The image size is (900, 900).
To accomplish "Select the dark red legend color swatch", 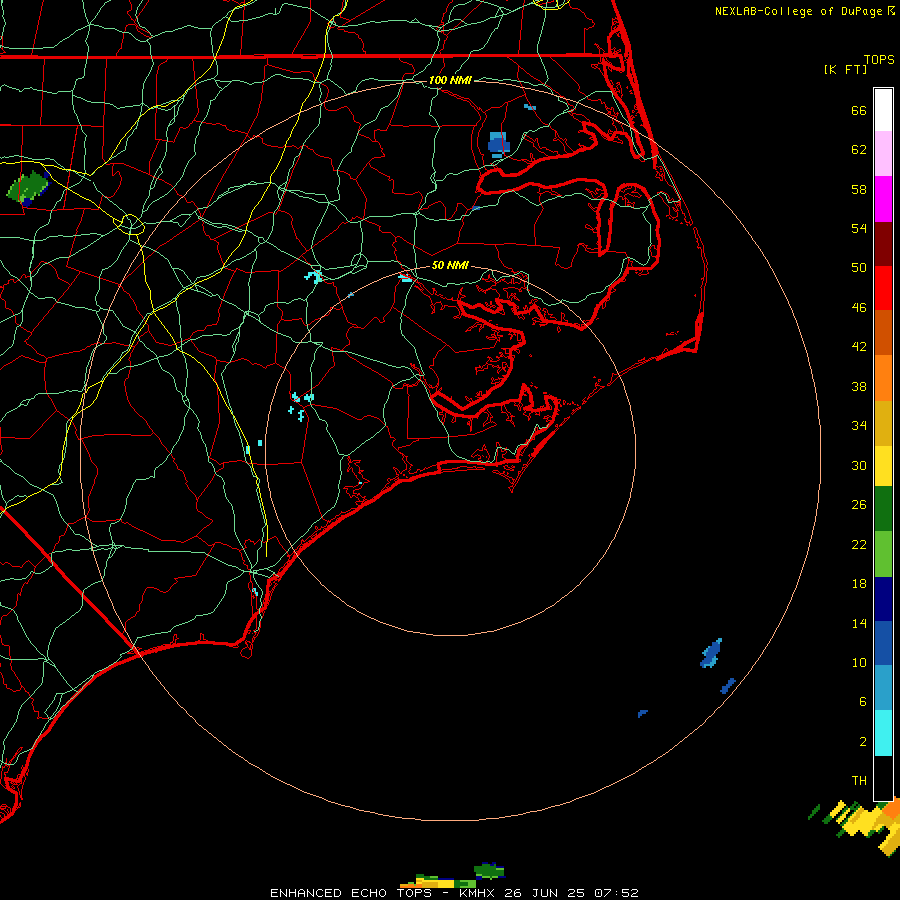I will tap(883, 244).
